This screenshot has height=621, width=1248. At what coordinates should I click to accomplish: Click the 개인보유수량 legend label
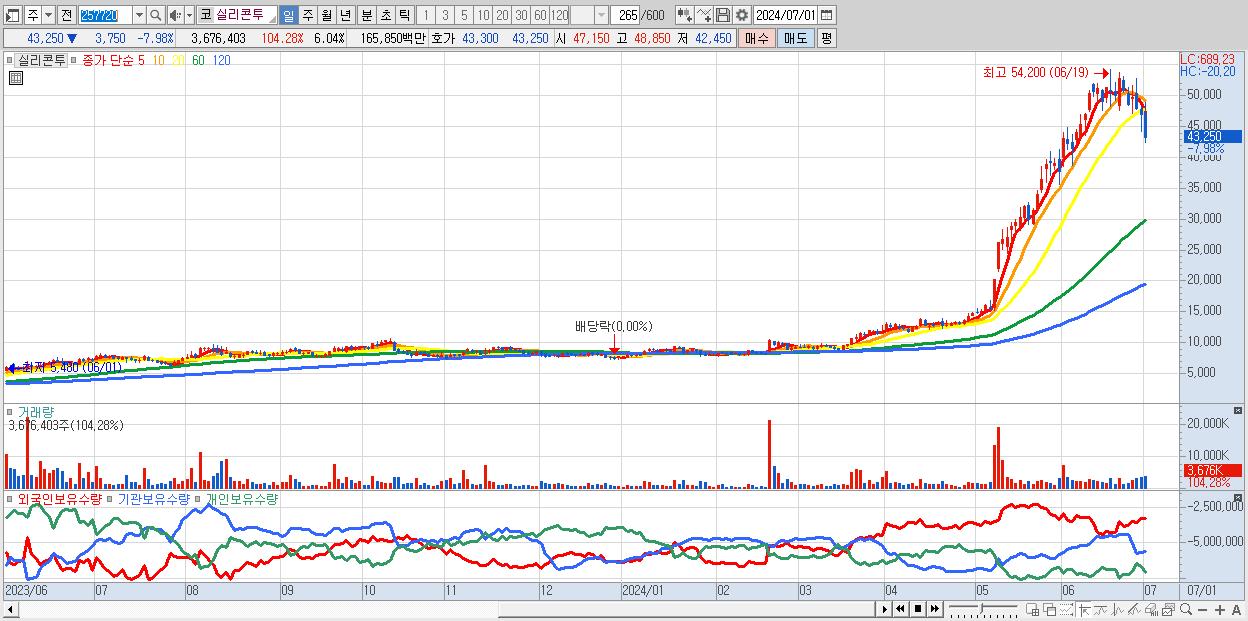click(241, 498)
